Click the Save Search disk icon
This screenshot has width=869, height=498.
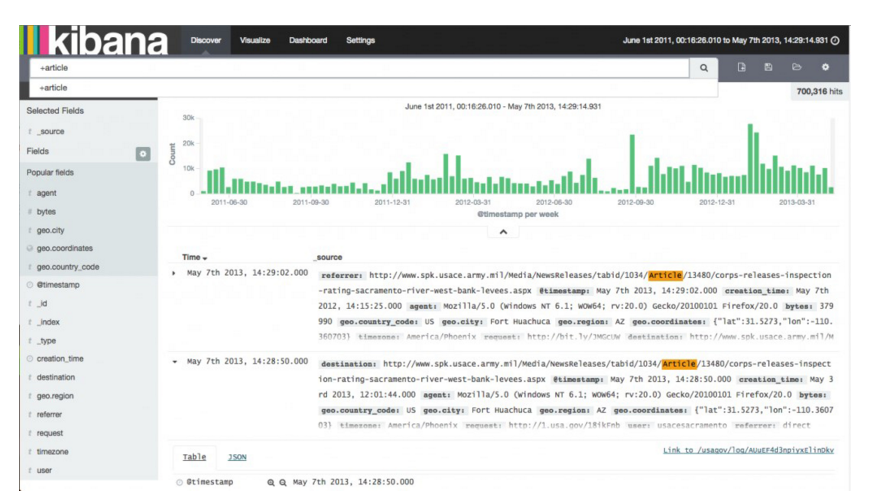(767, 68)
